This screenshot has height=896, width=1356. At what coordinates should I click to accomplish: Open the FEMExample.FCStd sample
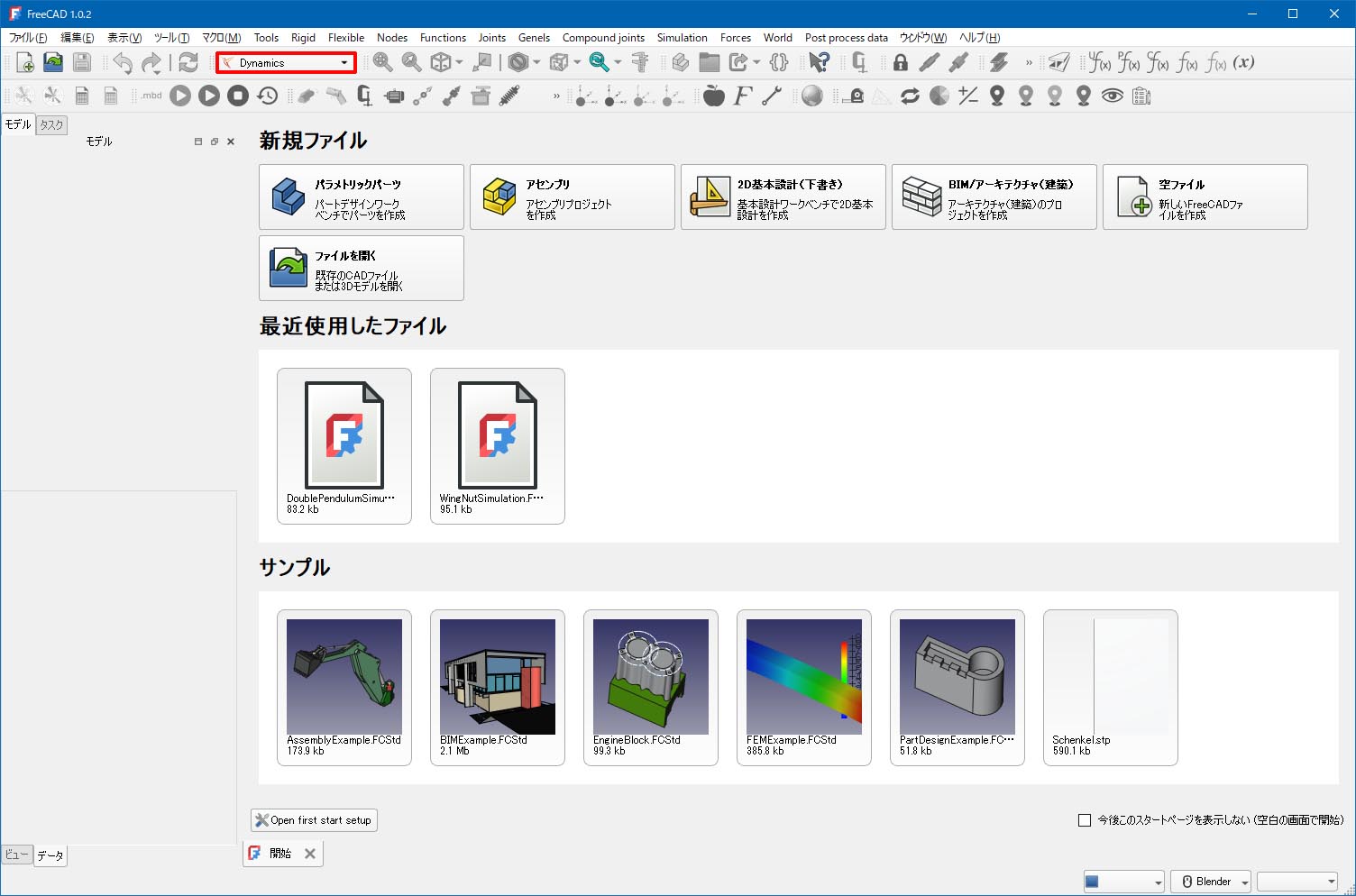click(x=804, y=688)
